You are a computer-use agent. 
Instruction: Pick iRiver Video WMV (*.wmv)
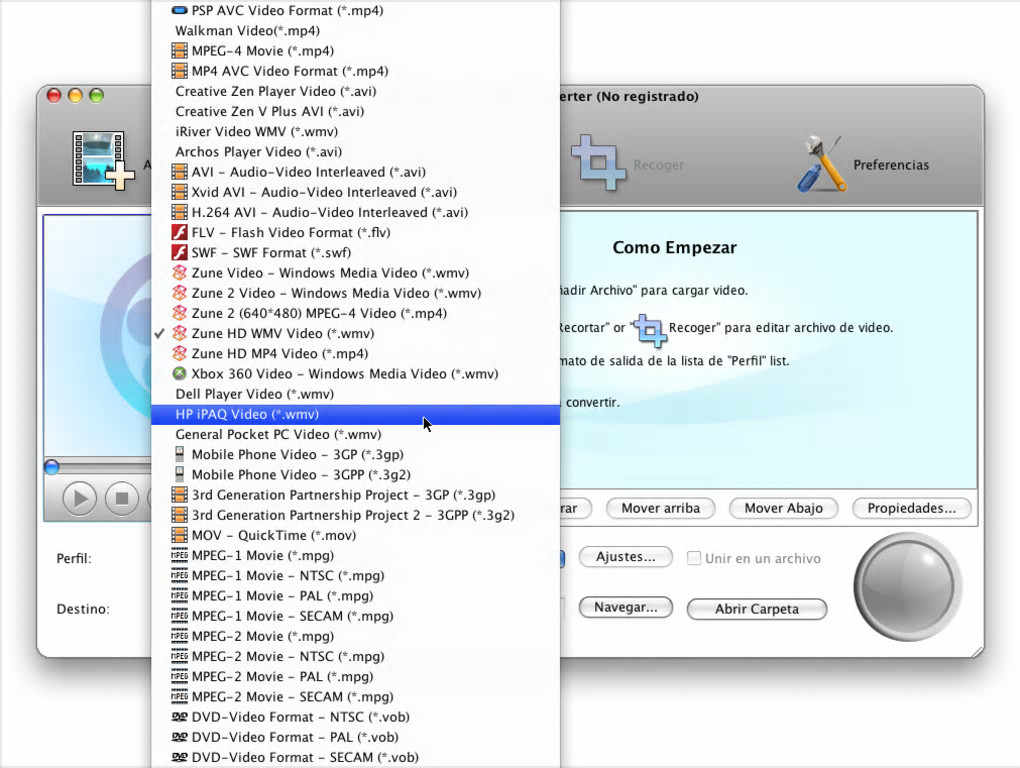click(x=355, y=131)
